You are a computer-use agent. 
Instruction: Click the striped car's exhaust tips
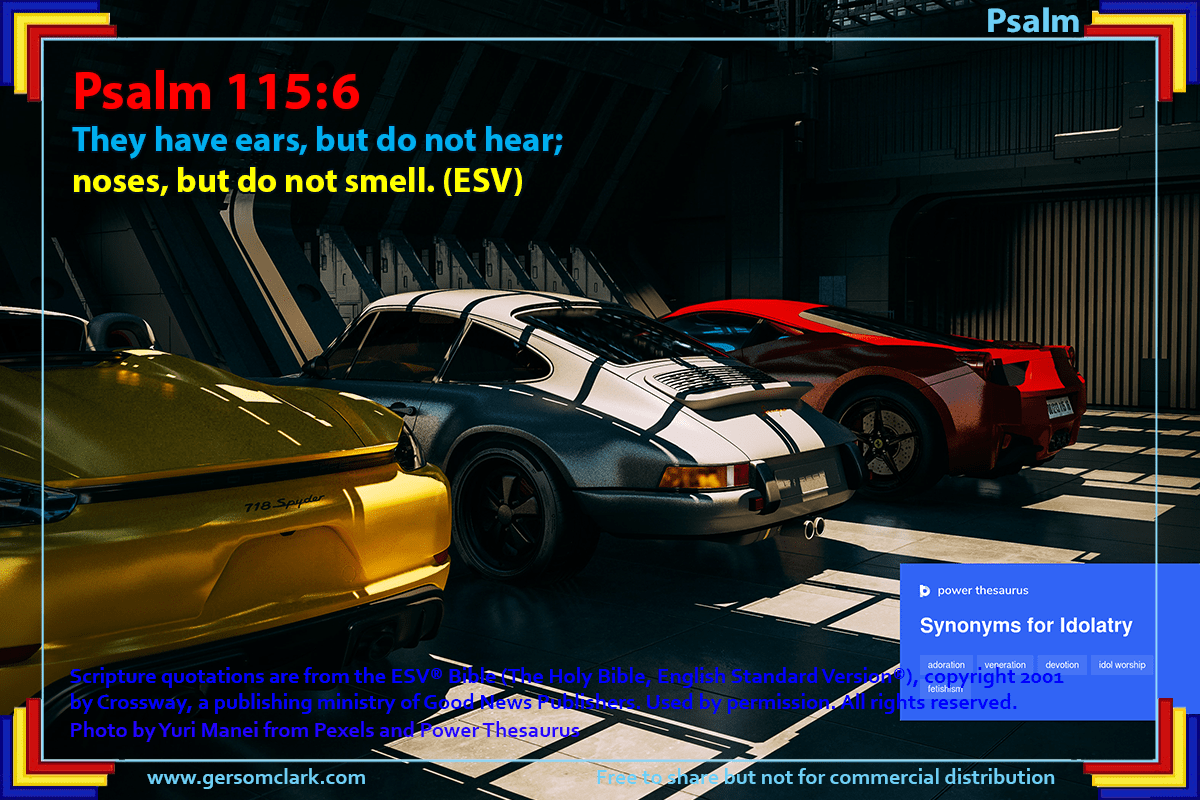[x=814, y=526]
